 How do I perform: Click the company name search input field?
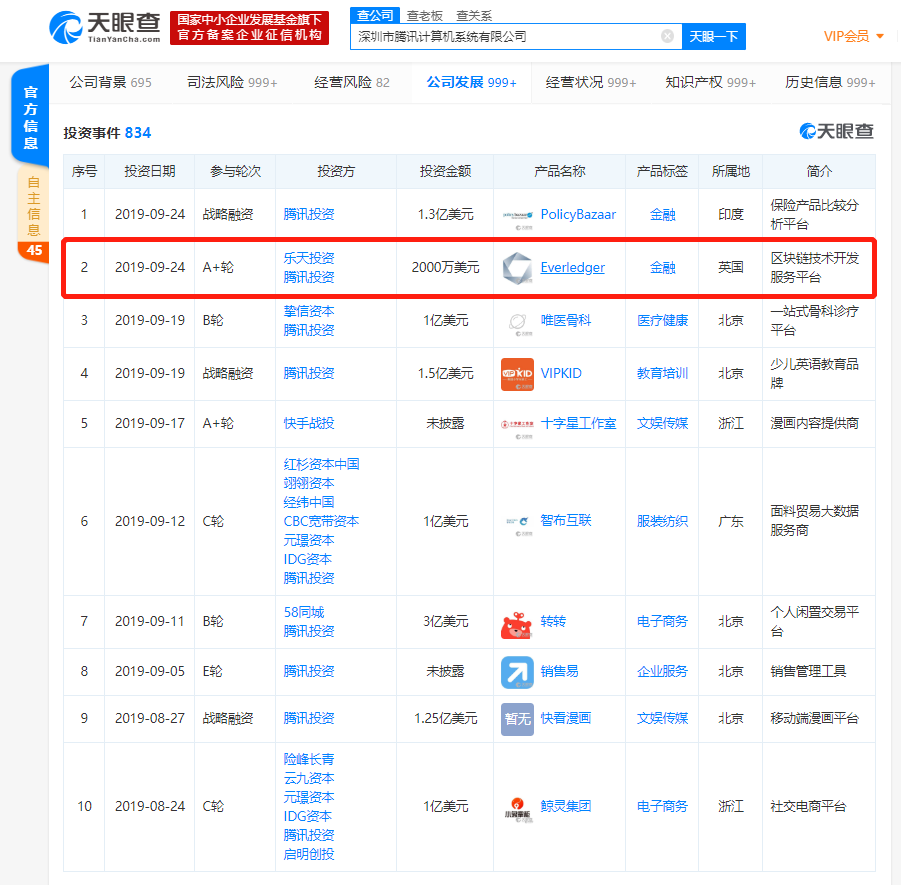tap(505, 37)
